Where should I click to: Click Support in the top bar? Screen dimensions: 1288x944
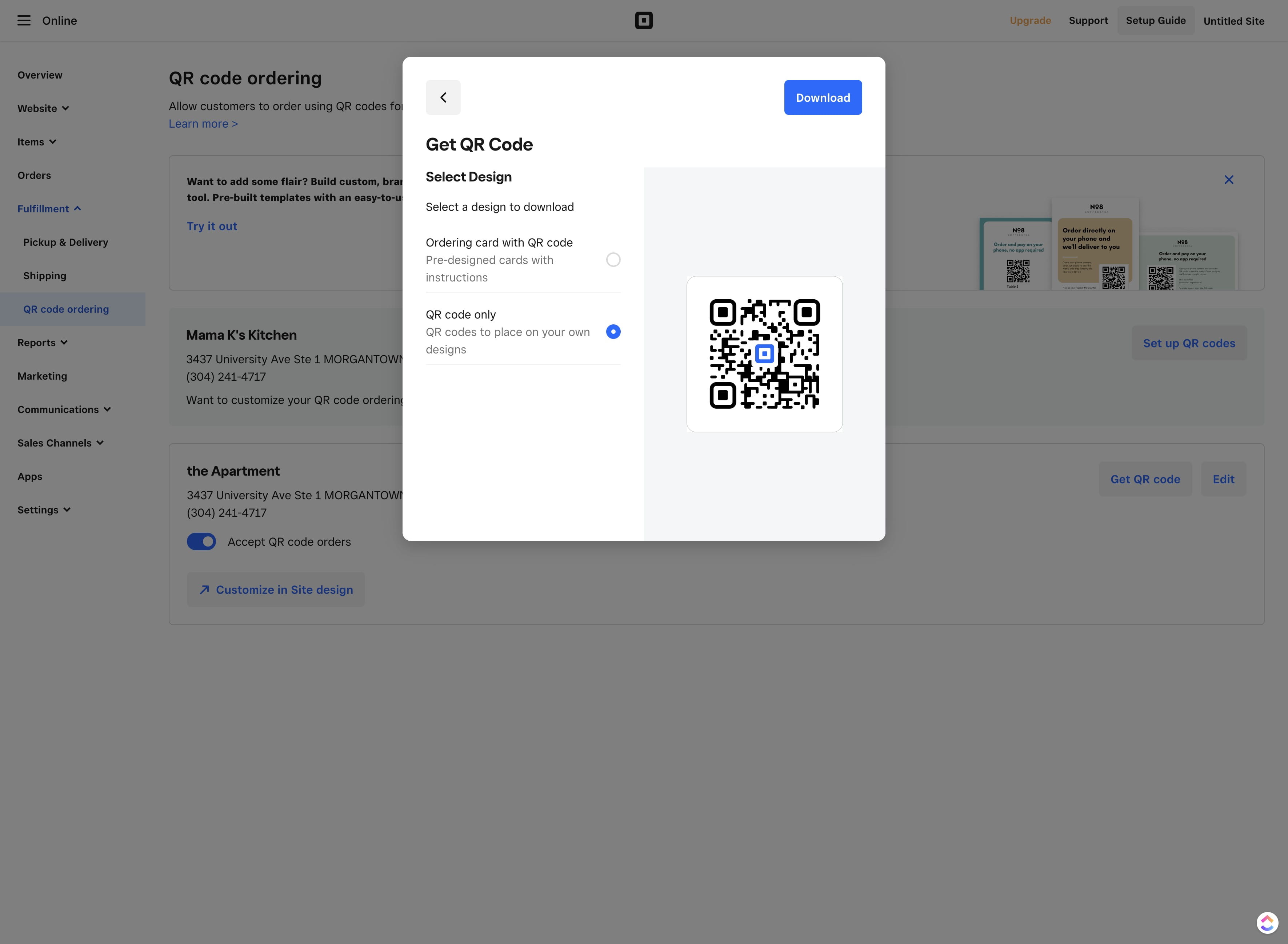pyautogui.click(x=1088, y=20)
